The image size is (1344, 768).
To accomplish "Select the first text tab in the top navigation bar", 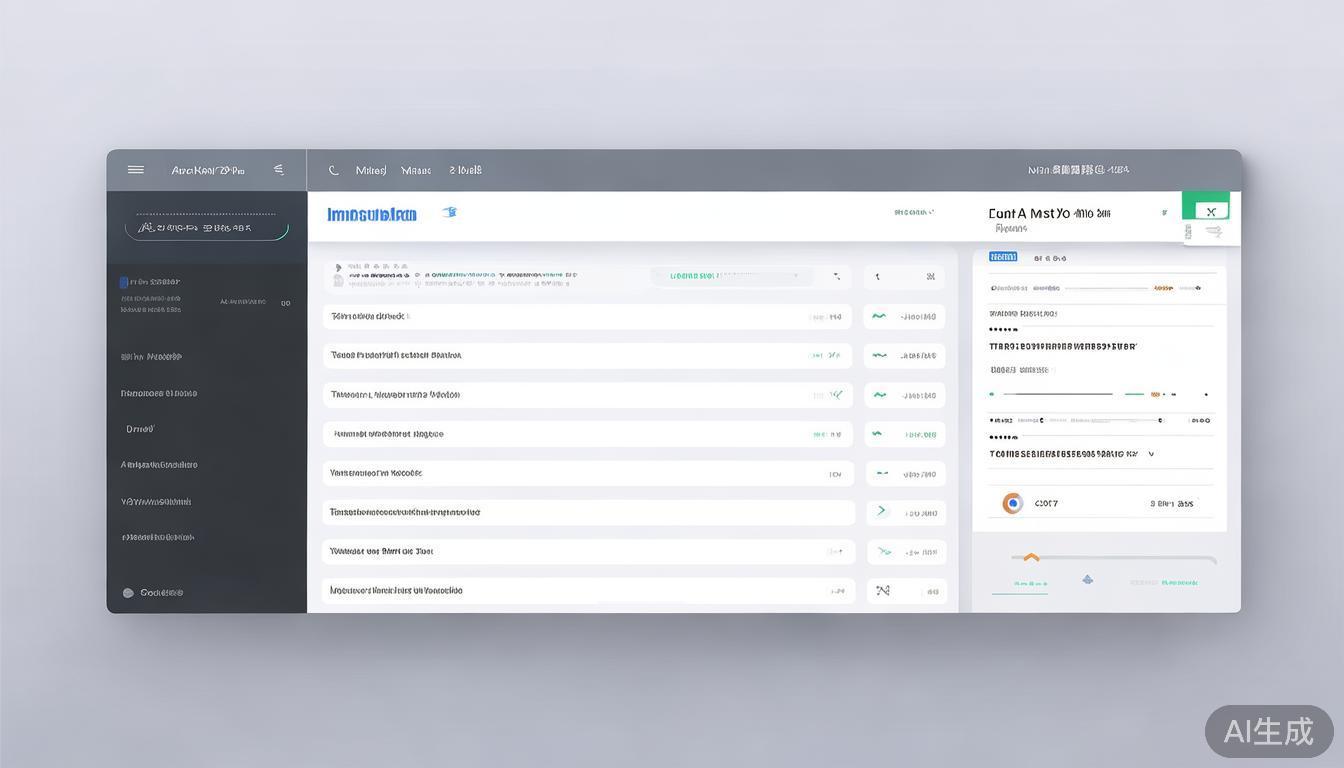I will pos(371,171).
